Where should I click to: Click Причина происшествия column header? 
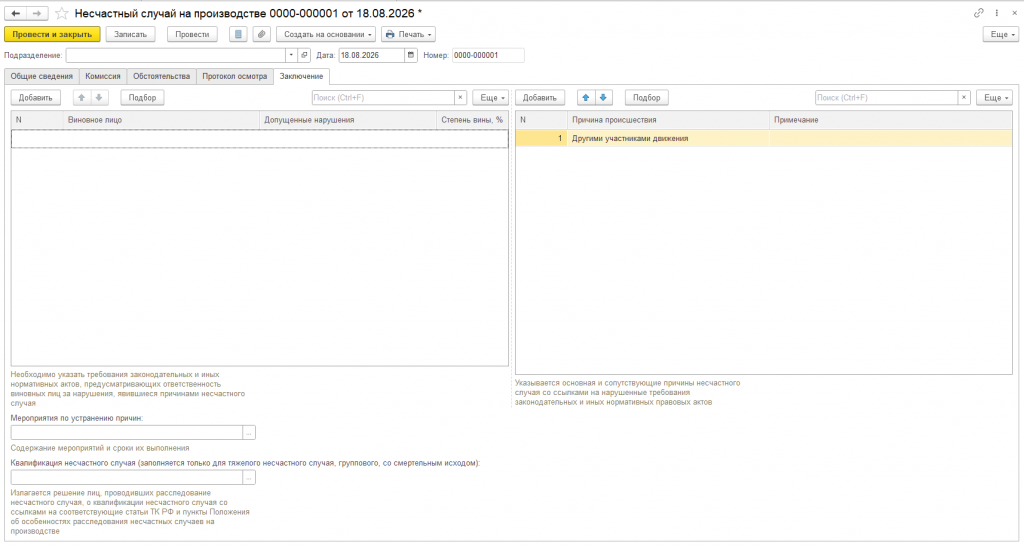668,120
